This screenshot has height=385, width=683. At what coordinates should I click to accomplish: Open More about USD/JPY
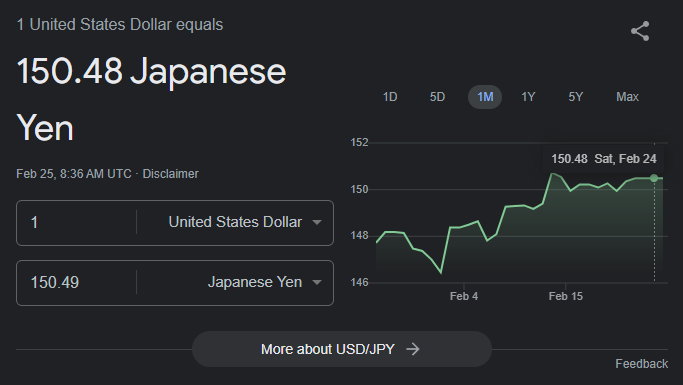pos(342,349)
